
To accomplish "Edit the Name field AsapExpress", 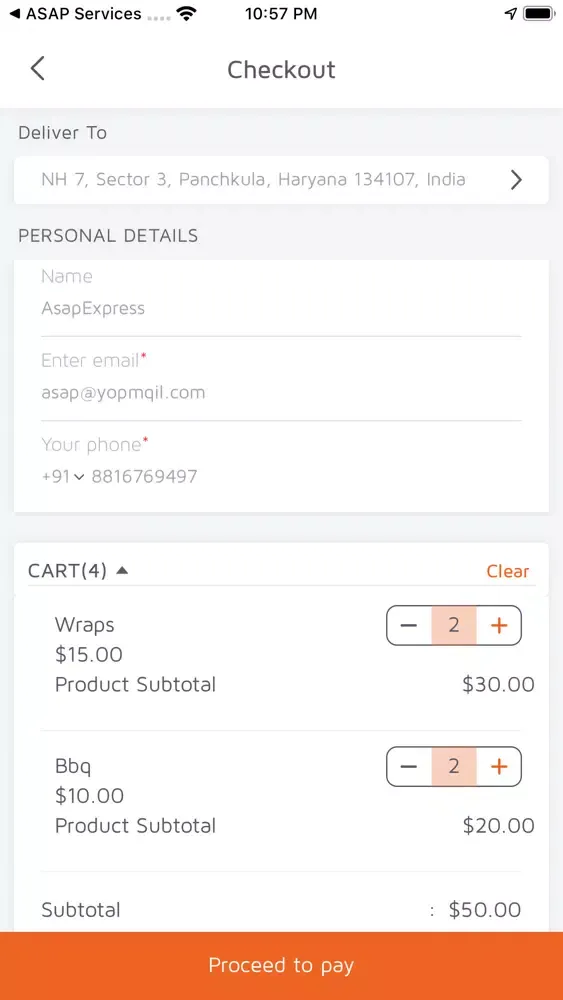I will (281, 309).
